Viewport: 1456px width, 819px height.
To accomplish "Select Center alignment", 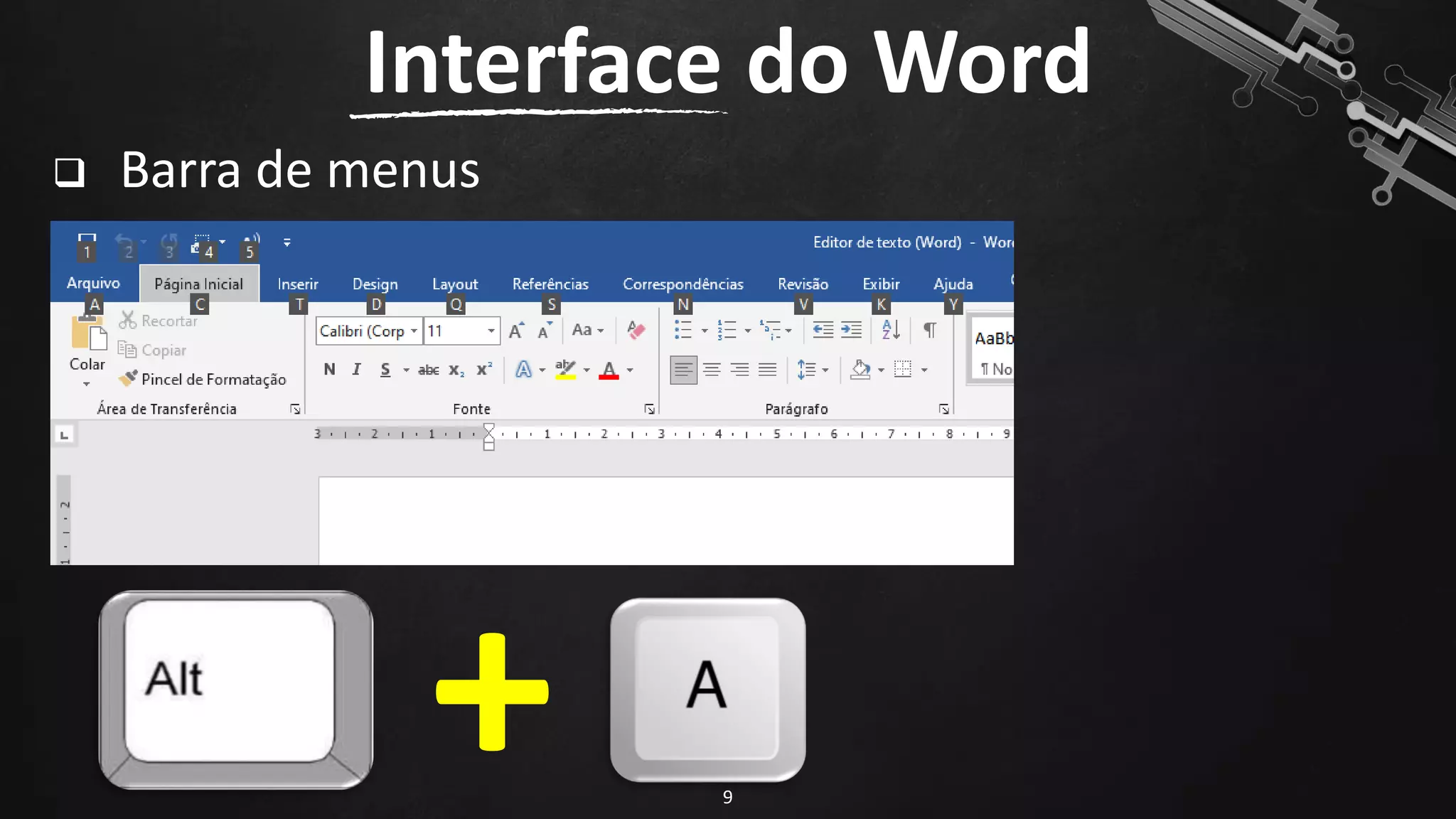I will click(x=712, y=370).
